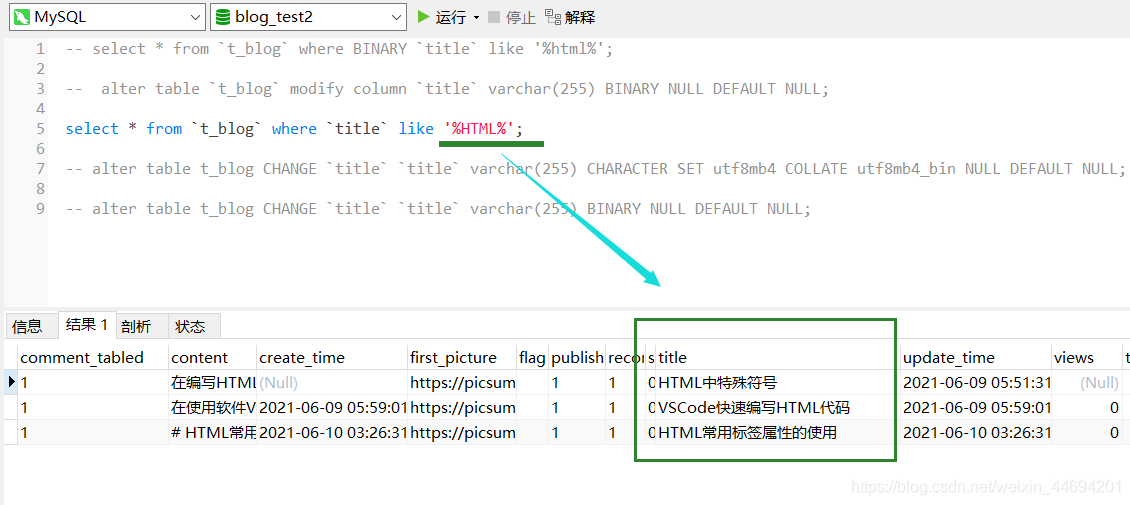Click the Explain (解释) query plan icon
The image size is (1130, 505).
pyautogui.click(x=553, y=17)
